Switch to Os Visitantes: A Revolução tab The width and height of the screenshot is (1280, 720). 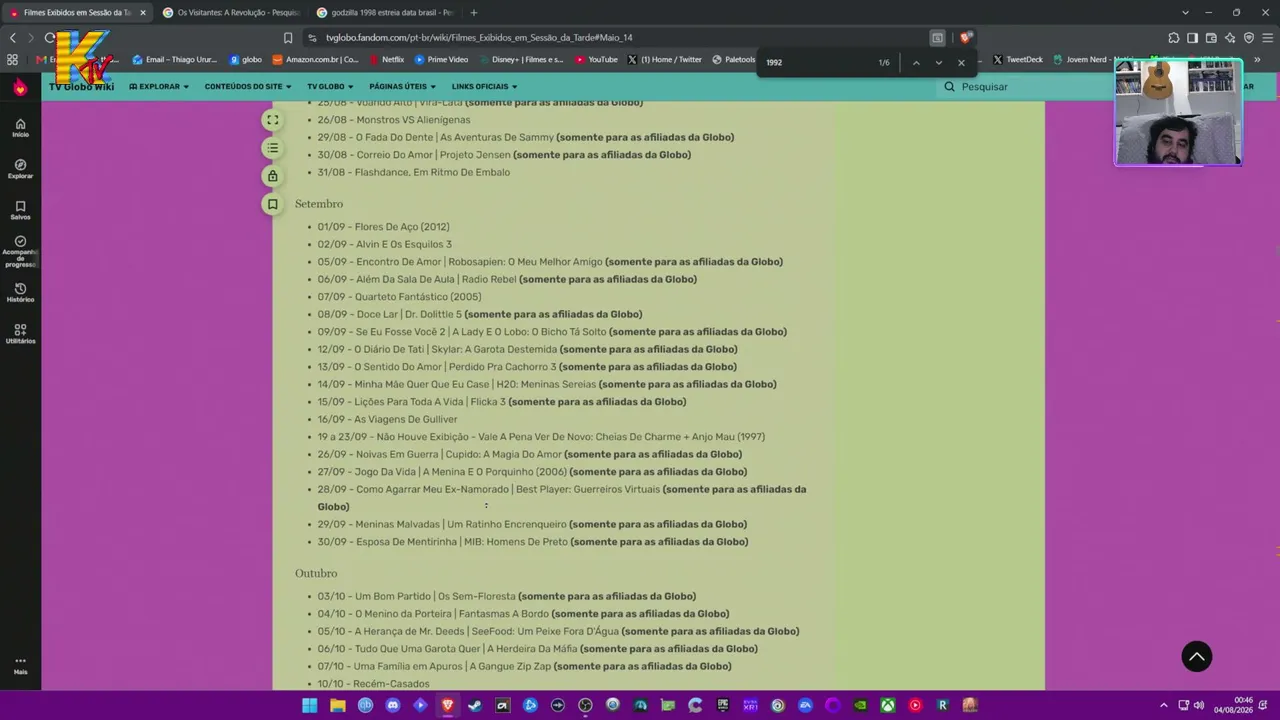pos(231,13)
